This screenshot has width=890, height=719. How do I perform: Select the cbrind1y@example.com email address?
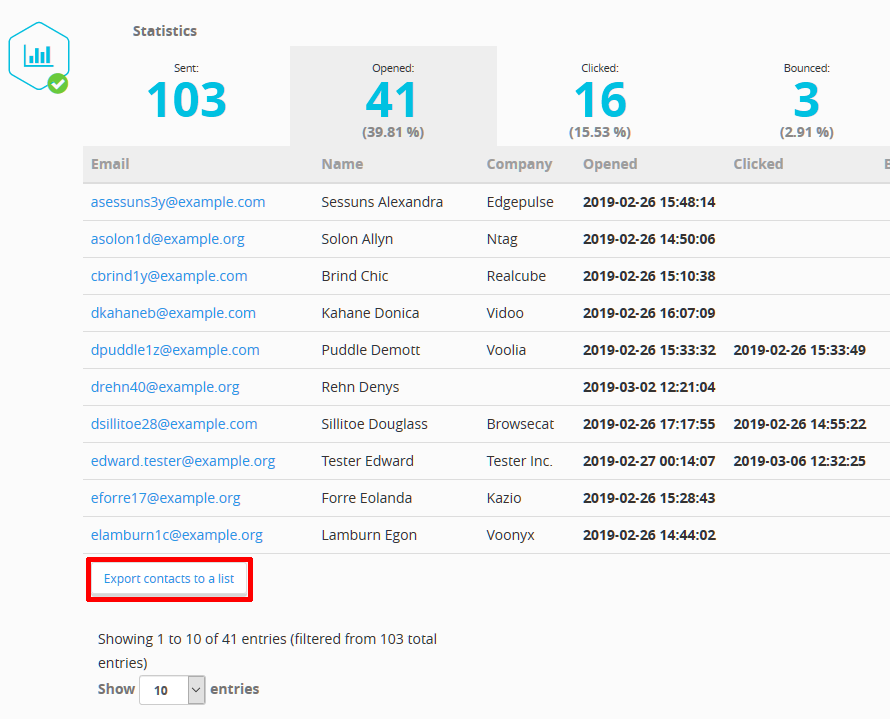point(168,275)
